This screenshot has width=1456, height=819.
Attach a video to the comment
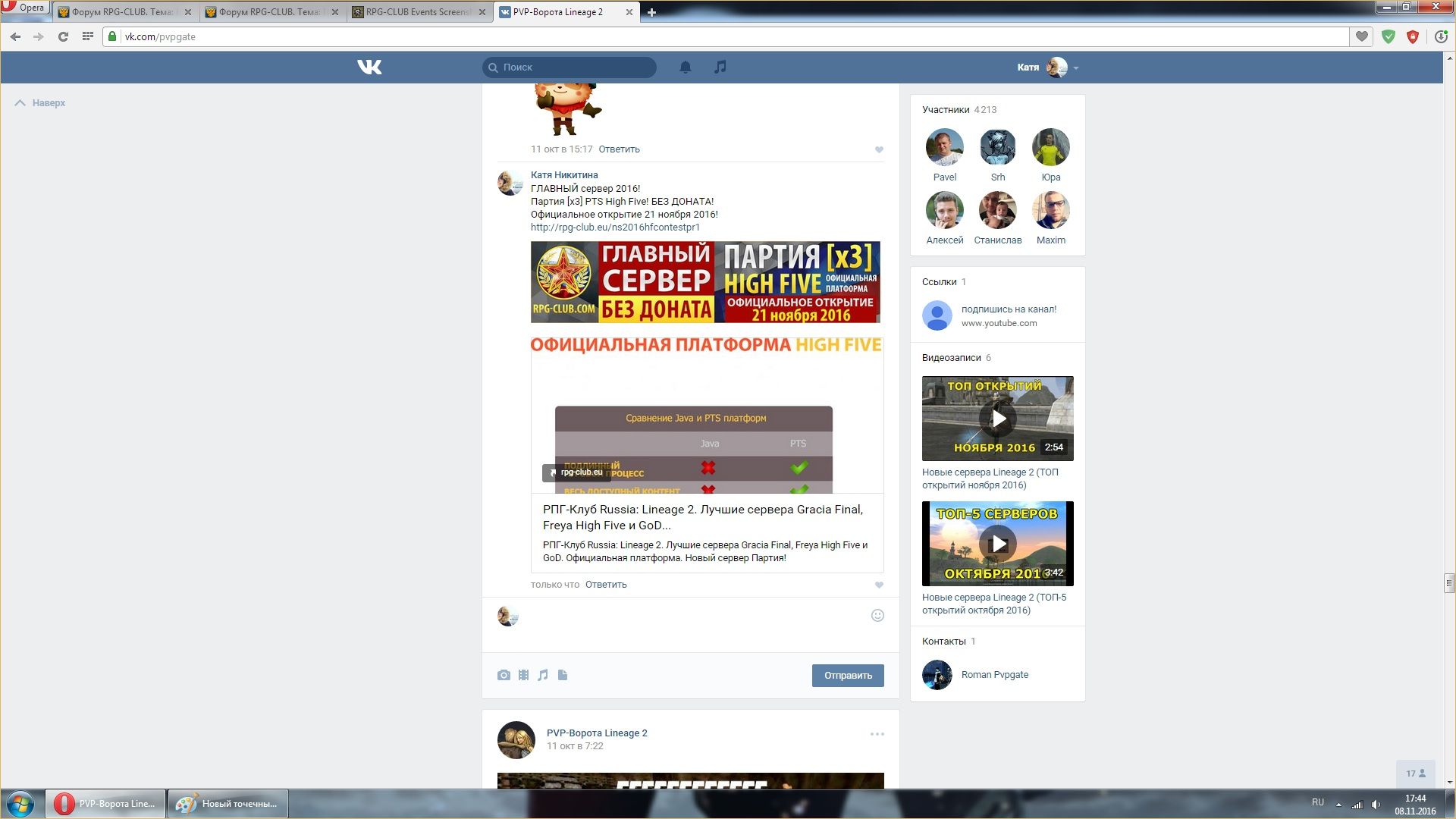(523, 675)
